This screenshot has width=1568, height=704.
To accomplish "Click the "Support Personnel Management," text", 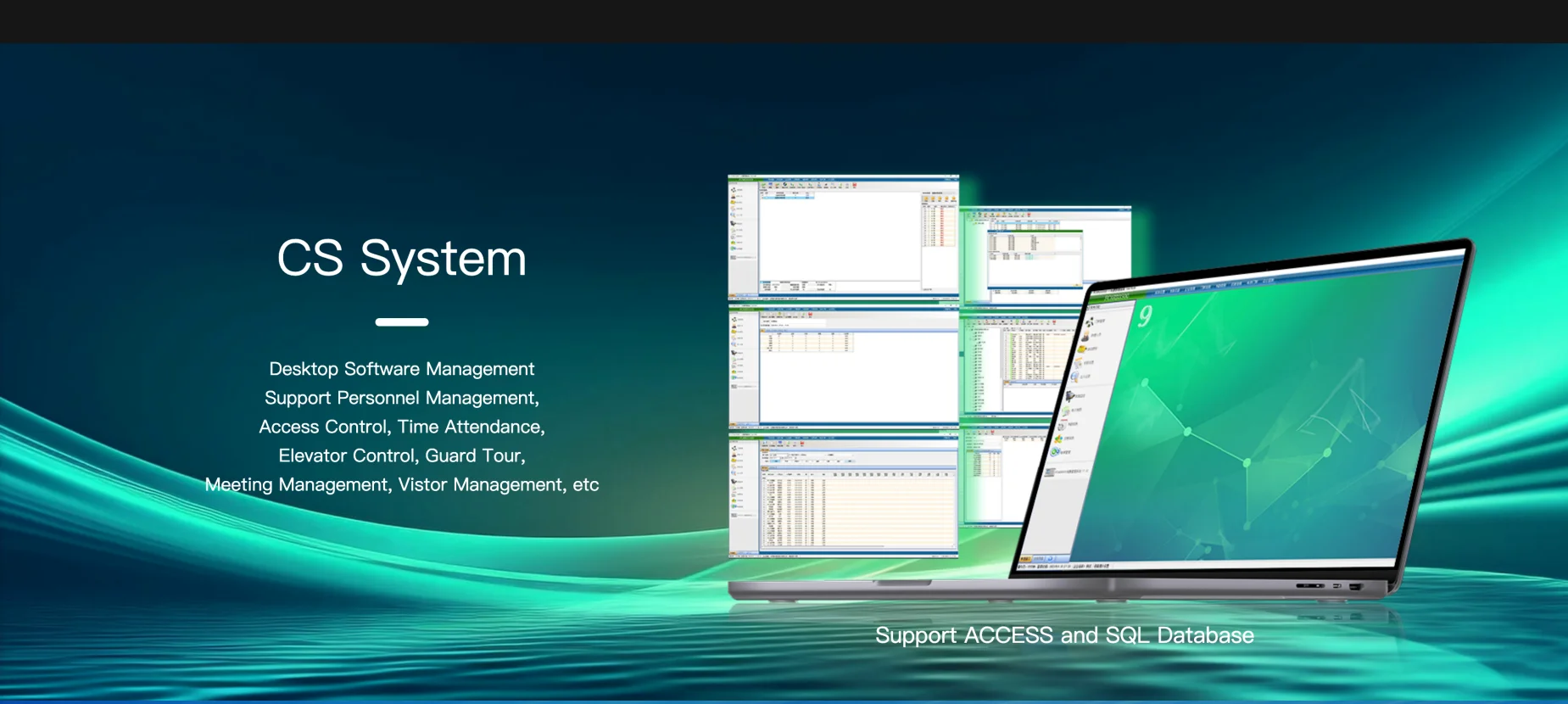I will click(402, 398).
